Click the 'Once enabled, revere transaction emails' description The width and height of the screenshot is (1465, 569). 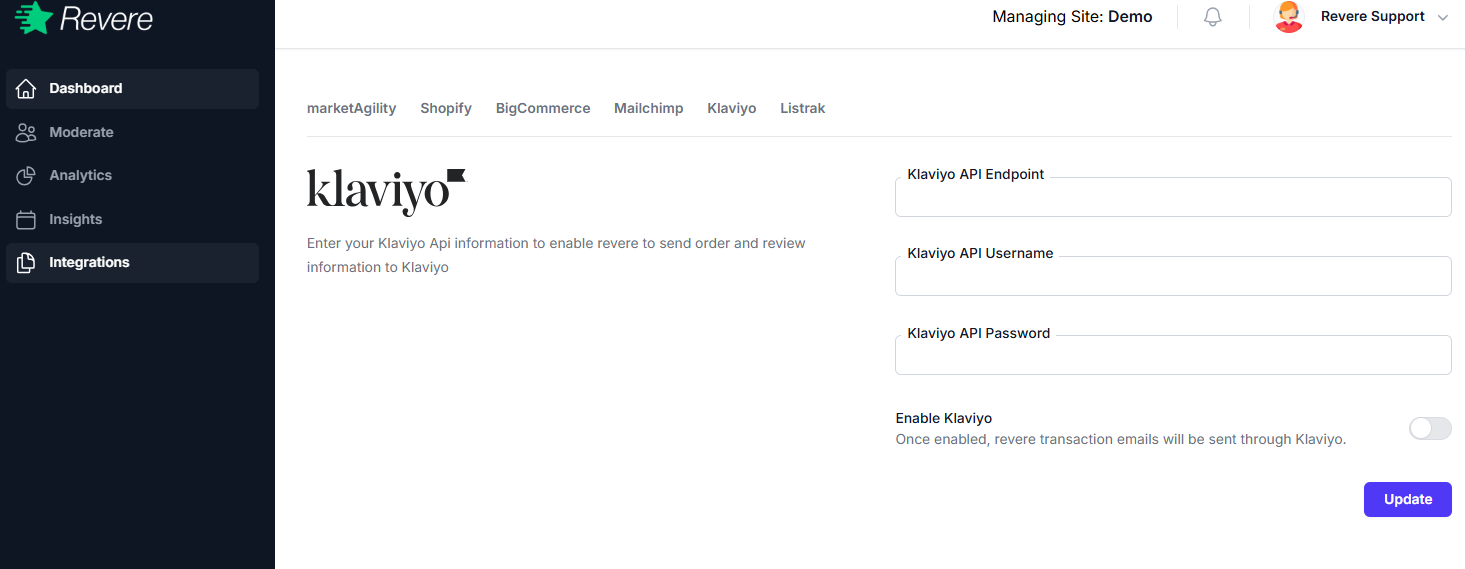coord(1121,439)
